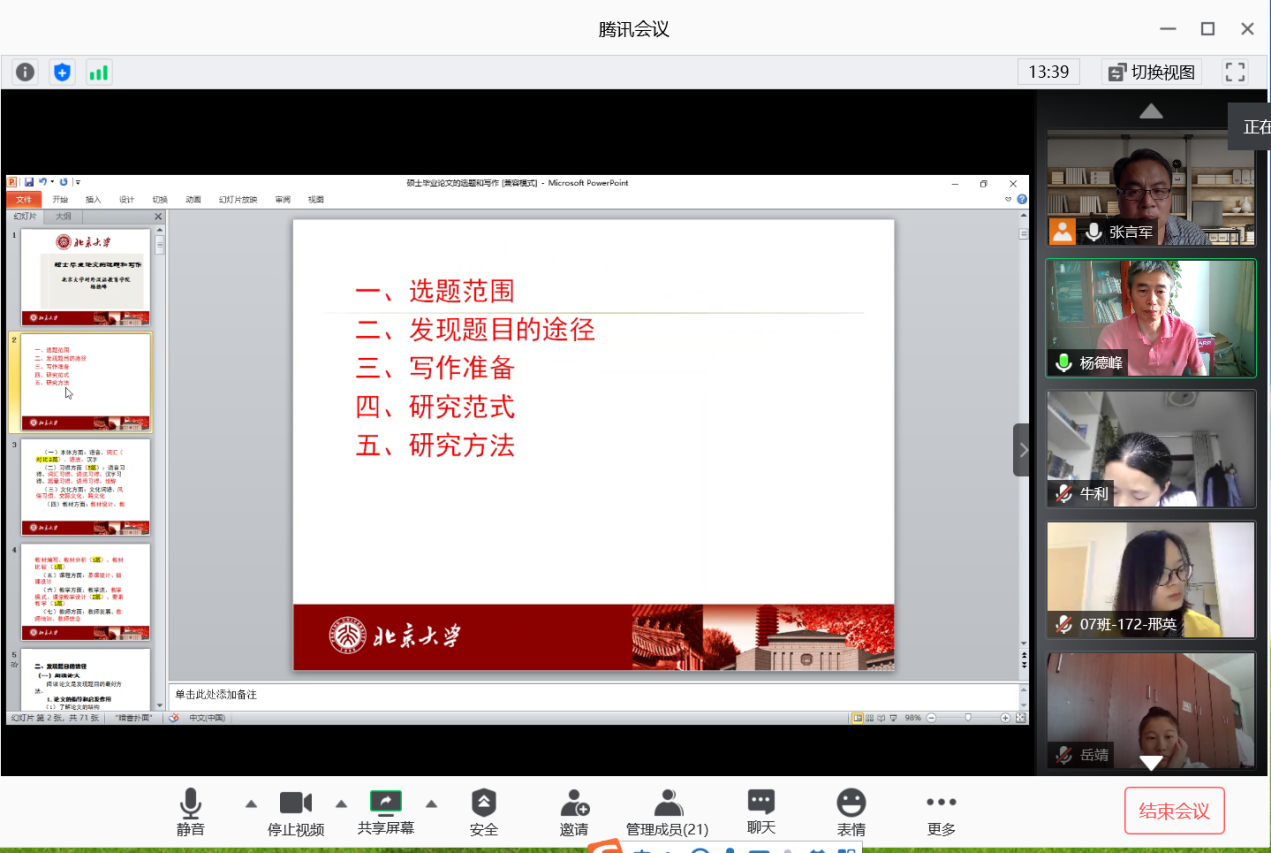Open the emoji reactions (表情) menu
The height and width of the screenshot is (853, 1271).
pyautogui.click(x=851, y=811)
